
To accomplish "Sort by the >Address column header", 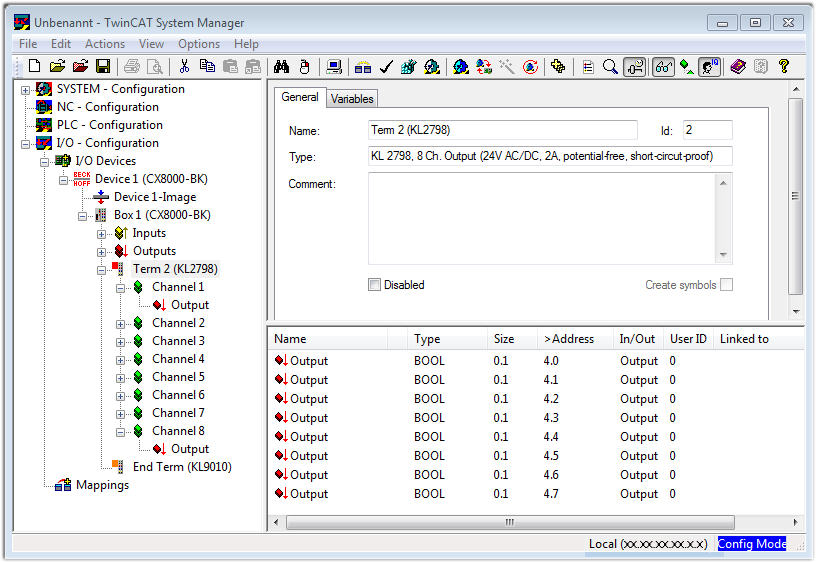I will 576,339.
